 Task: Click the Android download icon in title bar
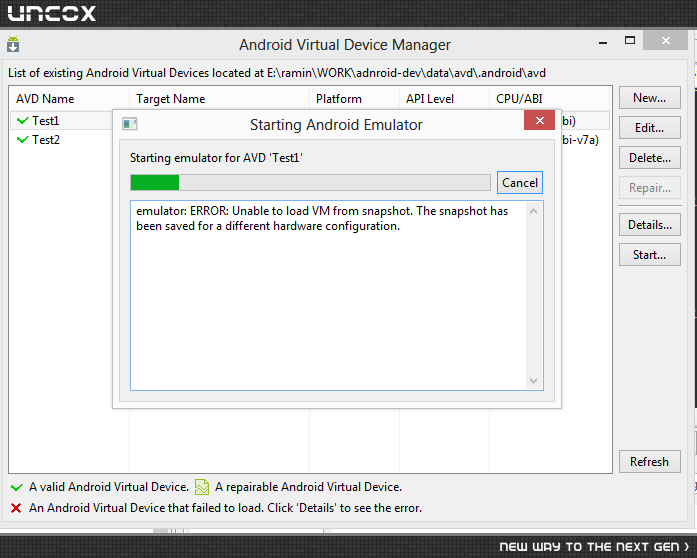13,44
